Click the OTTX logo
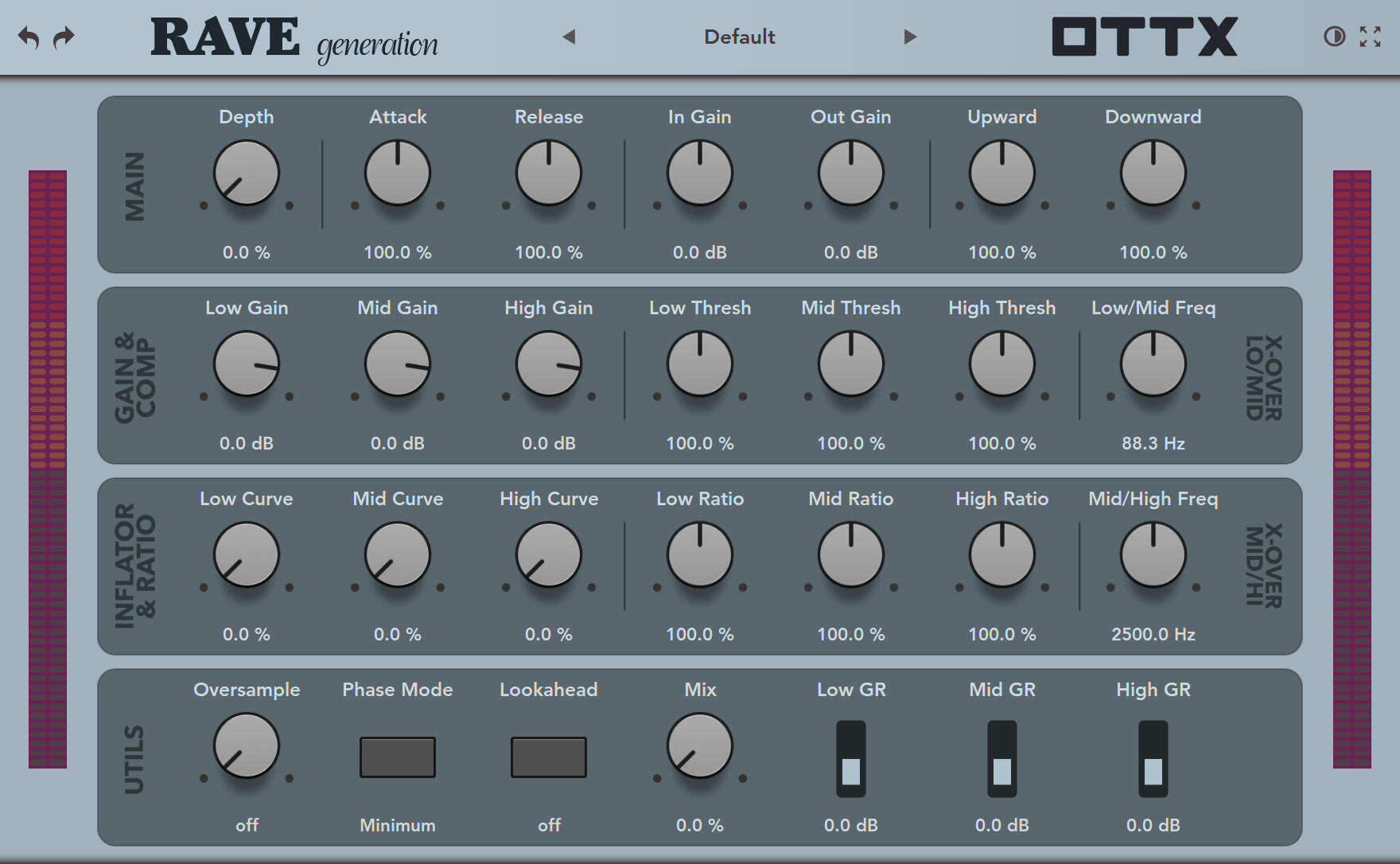Viewport: 1400px width, 864px height. 1145,37
